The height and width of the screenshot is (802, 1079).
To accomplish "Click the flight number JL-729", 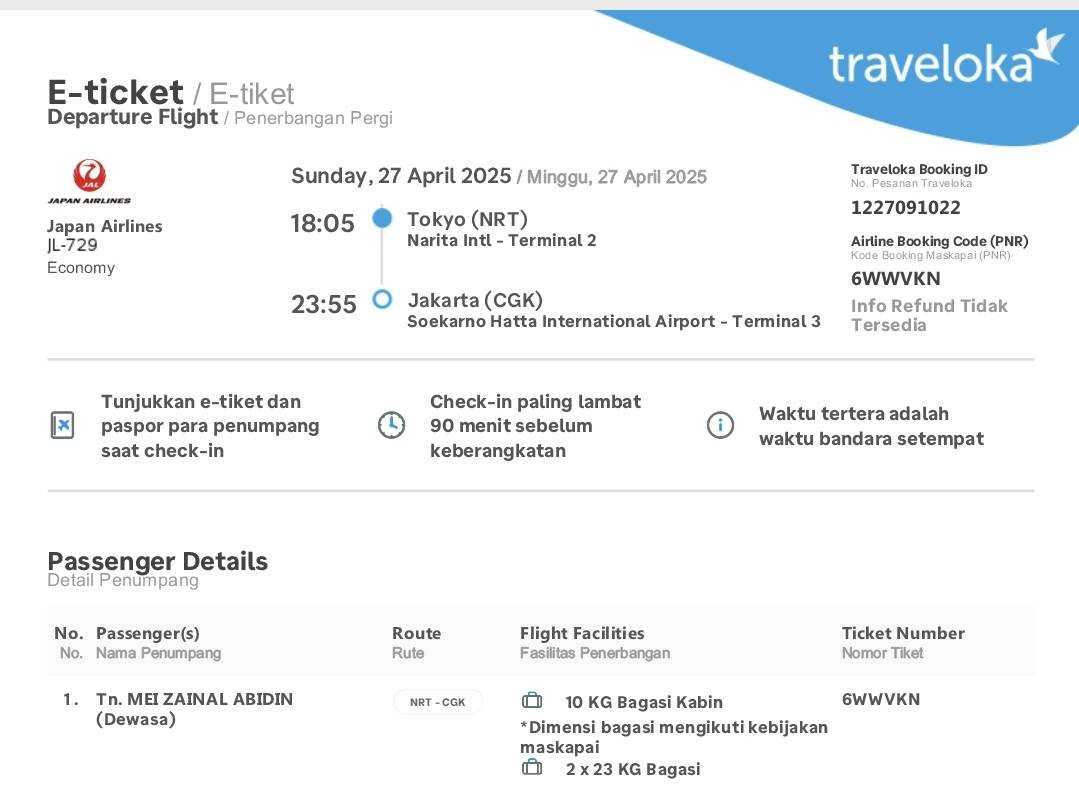I will [x=72, y=245].
